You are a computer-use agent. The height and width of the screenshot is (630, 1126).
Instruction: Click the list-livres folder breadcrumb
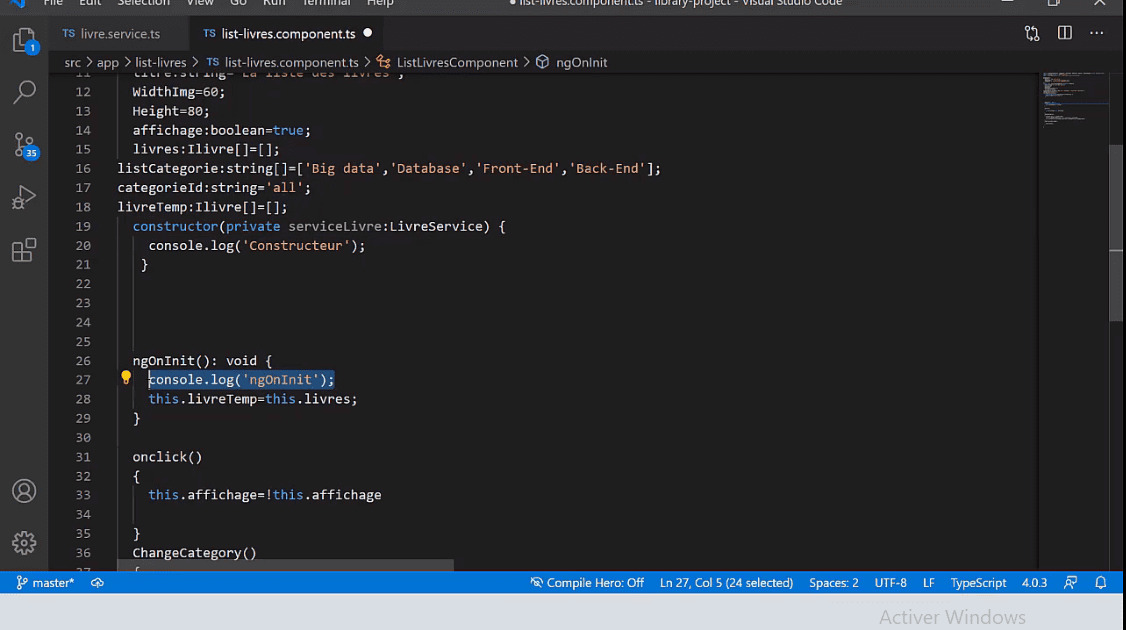161,62
